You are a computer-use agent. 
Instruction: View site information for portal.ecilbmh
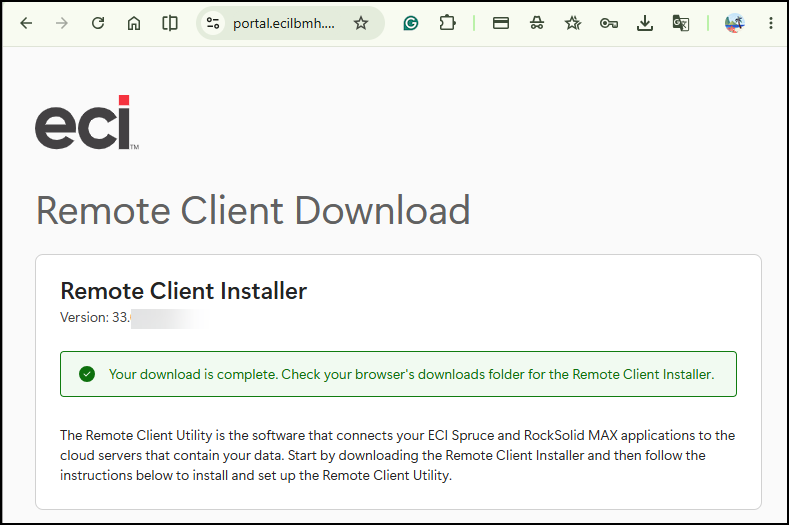click(213, 23)
